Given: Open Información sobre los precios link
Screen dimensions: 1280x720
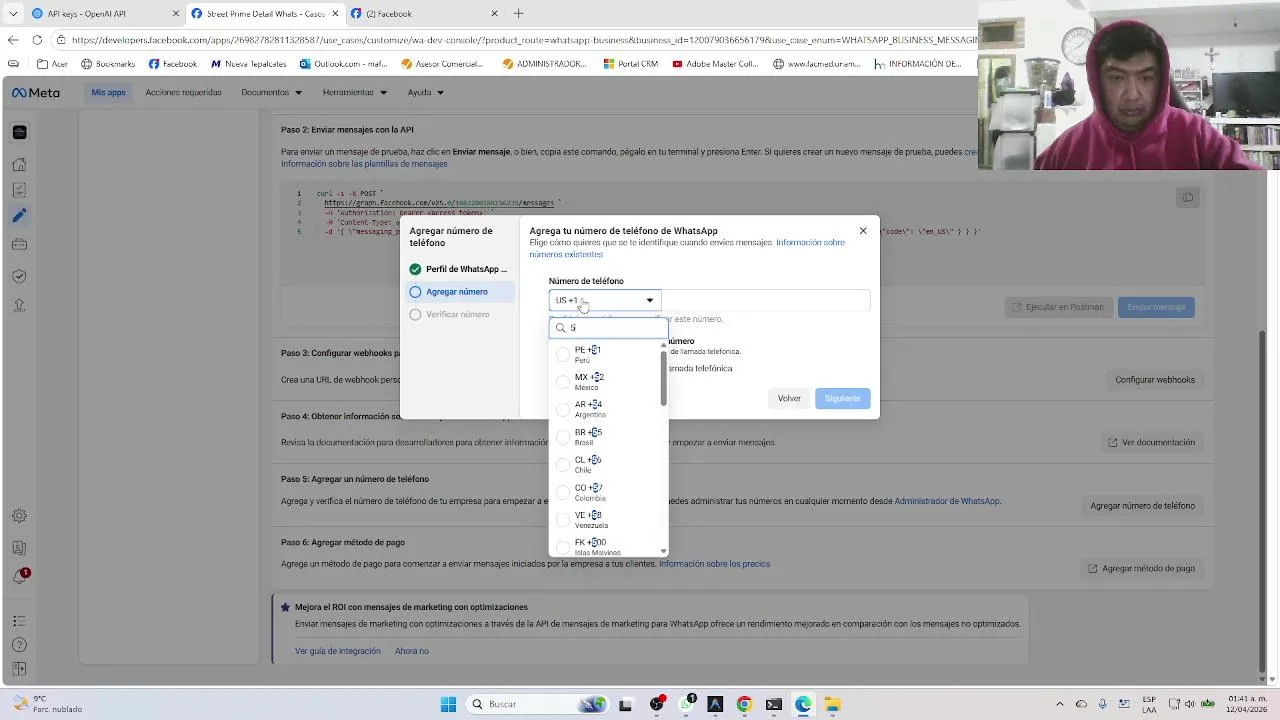Looking at the screenshot, I should pos(714,564).
